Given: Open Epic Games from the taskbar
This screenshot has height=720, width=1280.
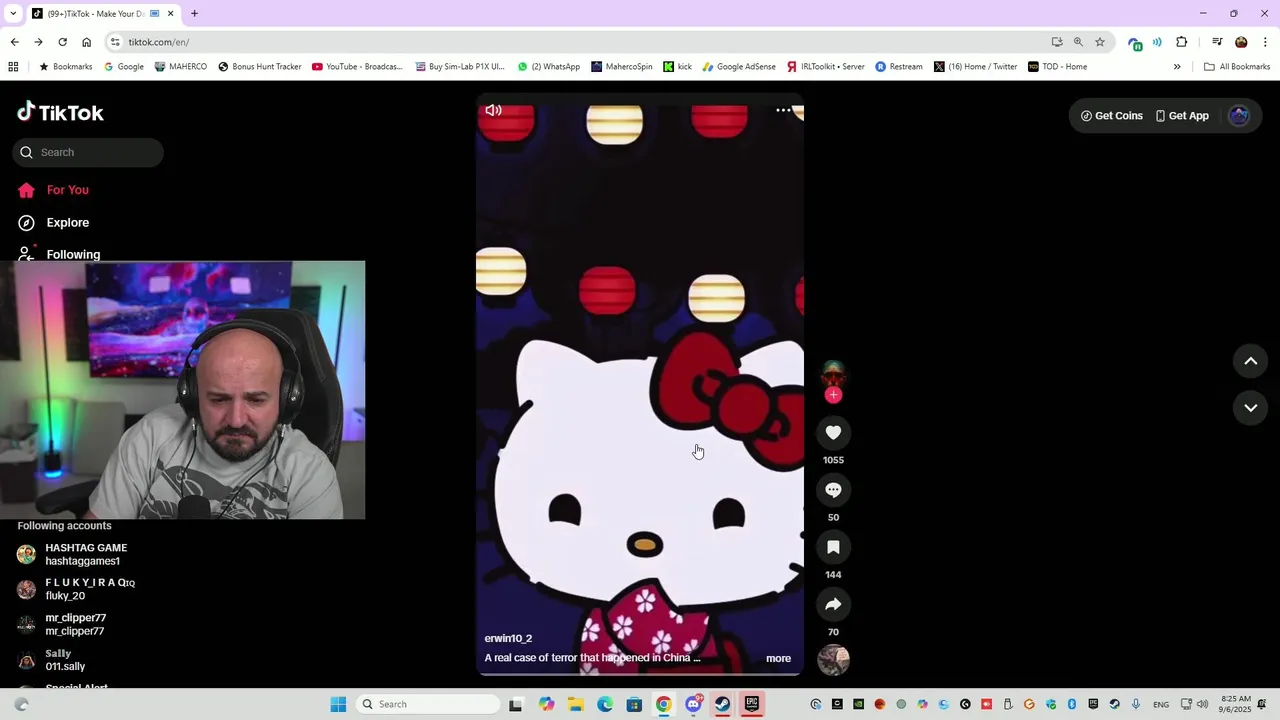Looking at the screenshot, I should pos(751,704).
